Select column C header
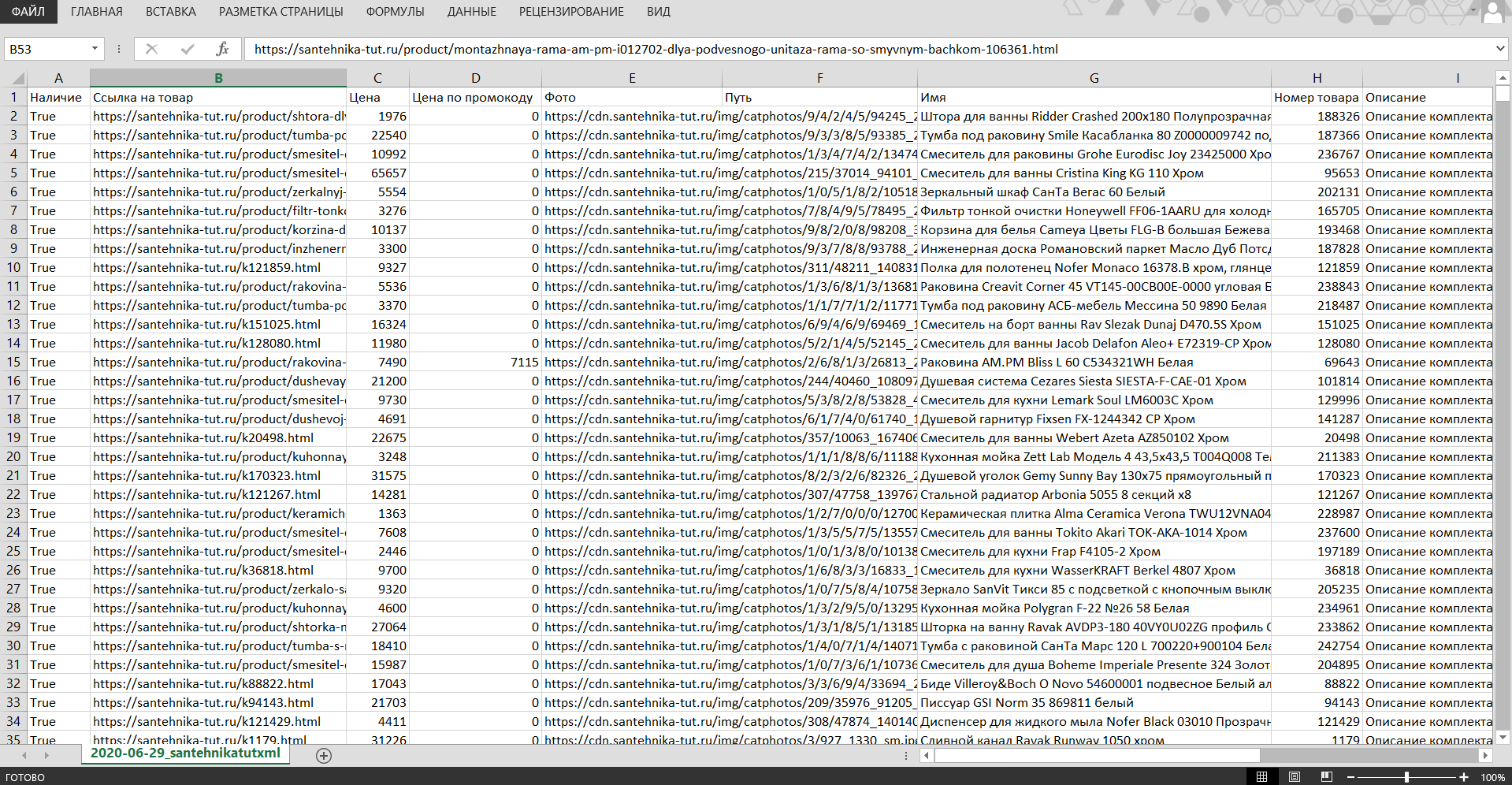1512x785 pixels. pyautogui.click(x=377, y=78)
